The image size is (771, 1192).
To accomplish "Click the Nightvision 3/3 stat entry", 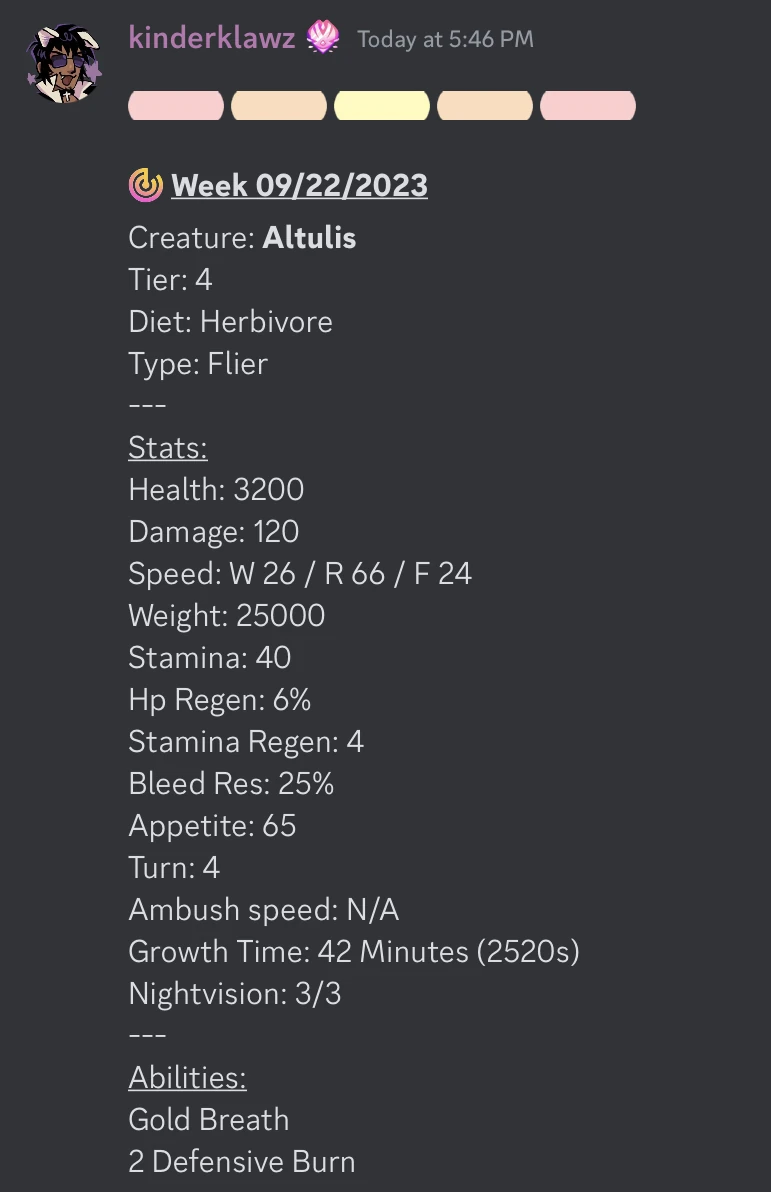I will pyautogui.click(x=237, y=993).
